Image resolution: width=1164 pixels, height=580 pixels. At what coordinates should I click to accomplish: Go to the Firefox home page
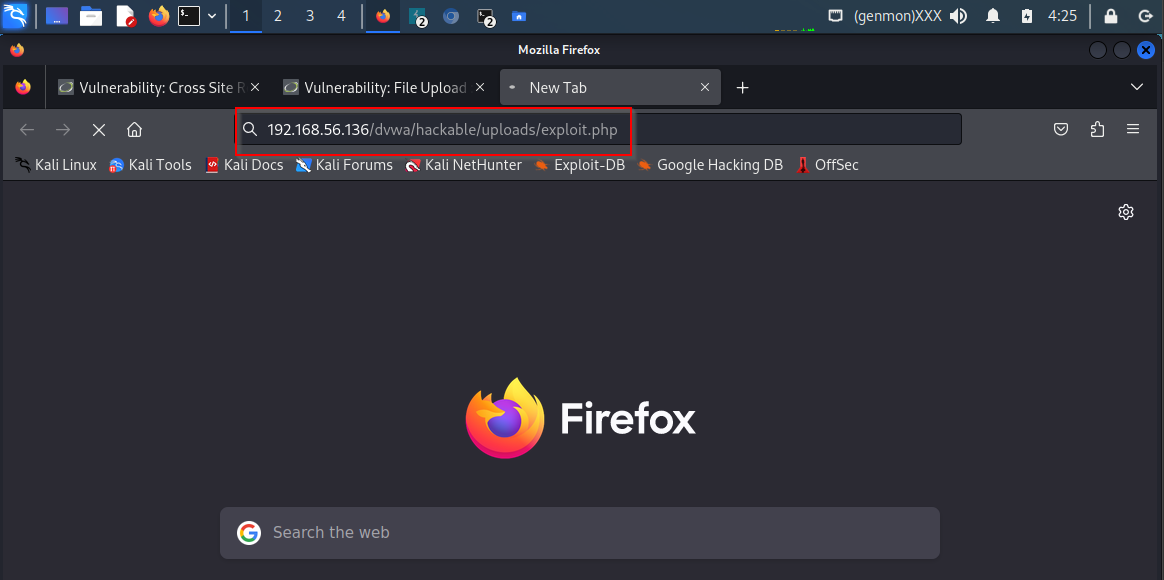(x=134, y=130)
